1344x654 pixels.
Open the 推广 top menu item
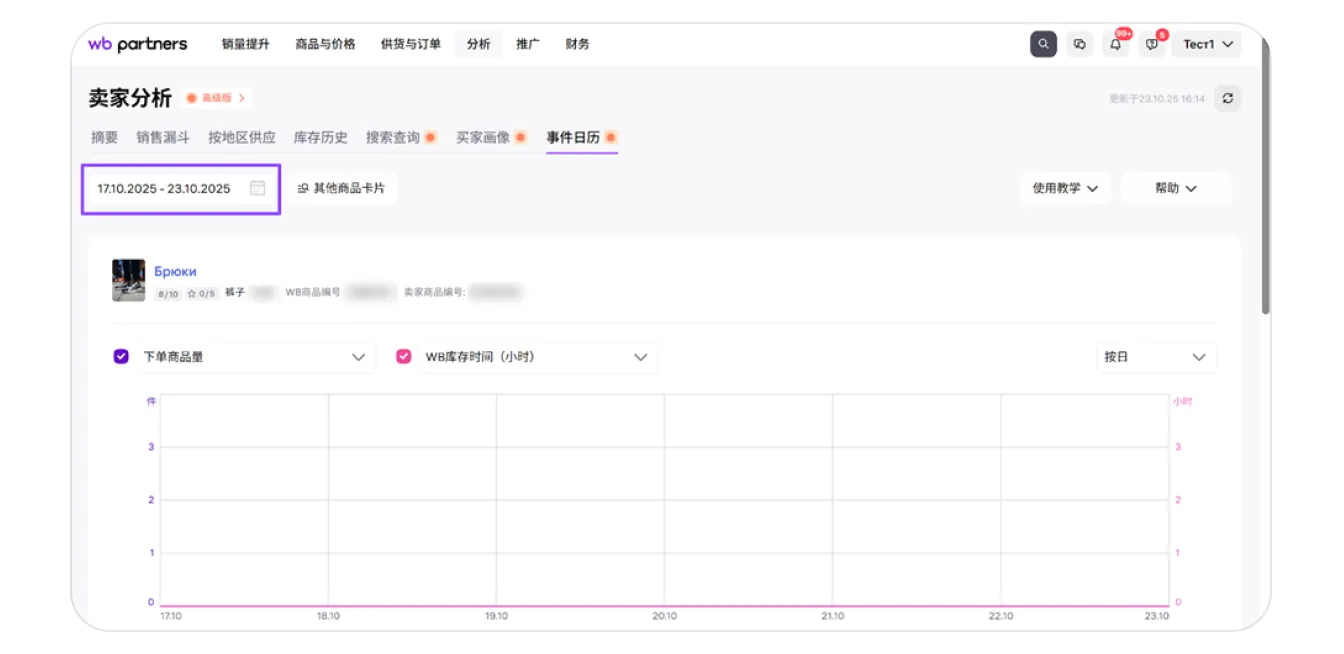pyautogui.click(x=527, y=44)
